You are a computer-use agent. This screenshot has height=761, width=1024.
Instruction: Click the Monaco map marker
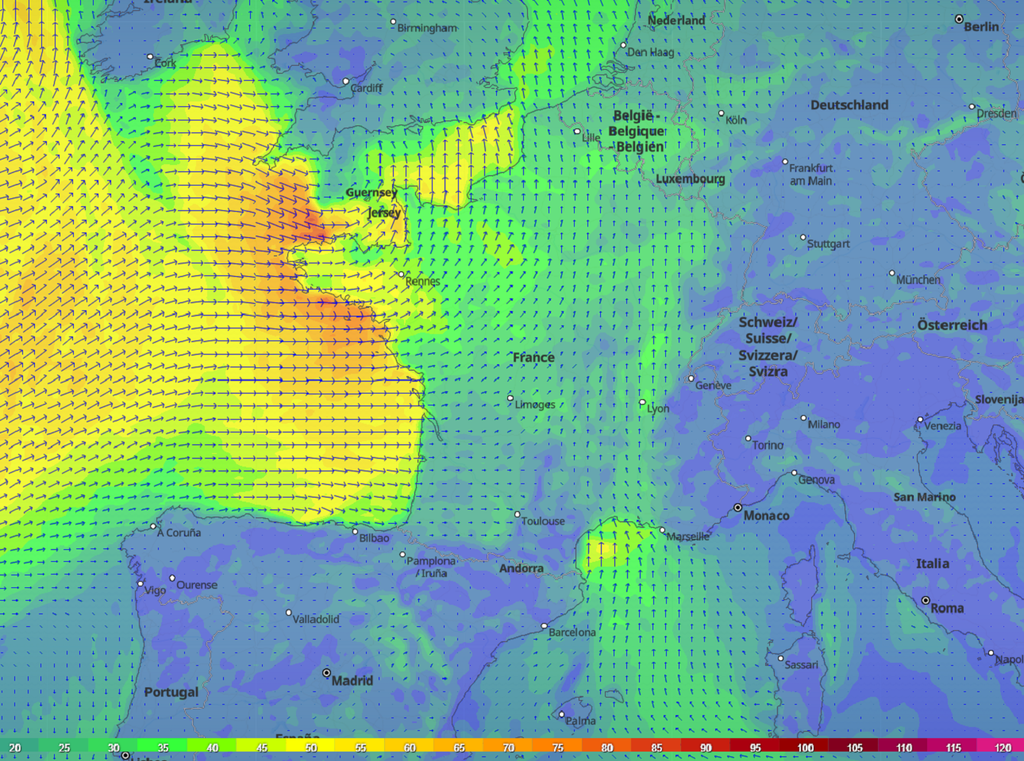[x=738, y=508]
